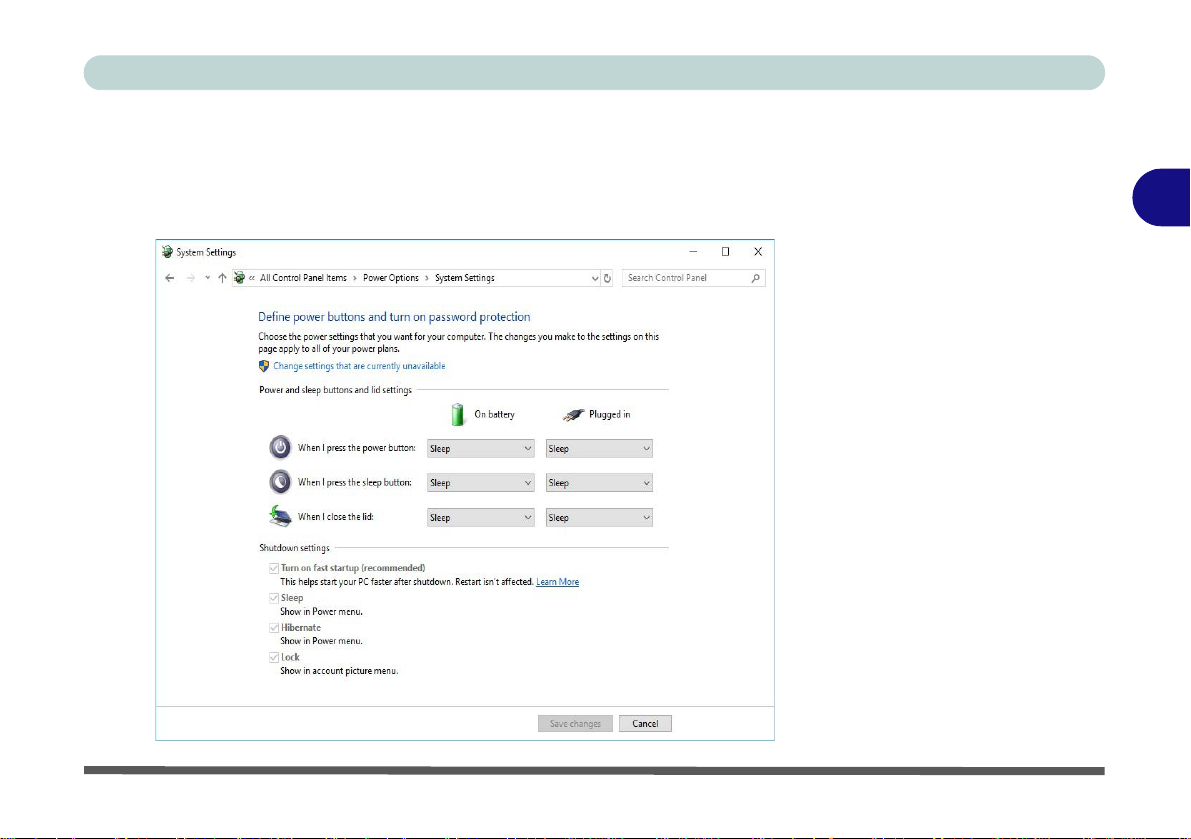Screen dimensions: 1191x839
Task: Click the sleep button moon icon
Action: click(x=280, y=481)
